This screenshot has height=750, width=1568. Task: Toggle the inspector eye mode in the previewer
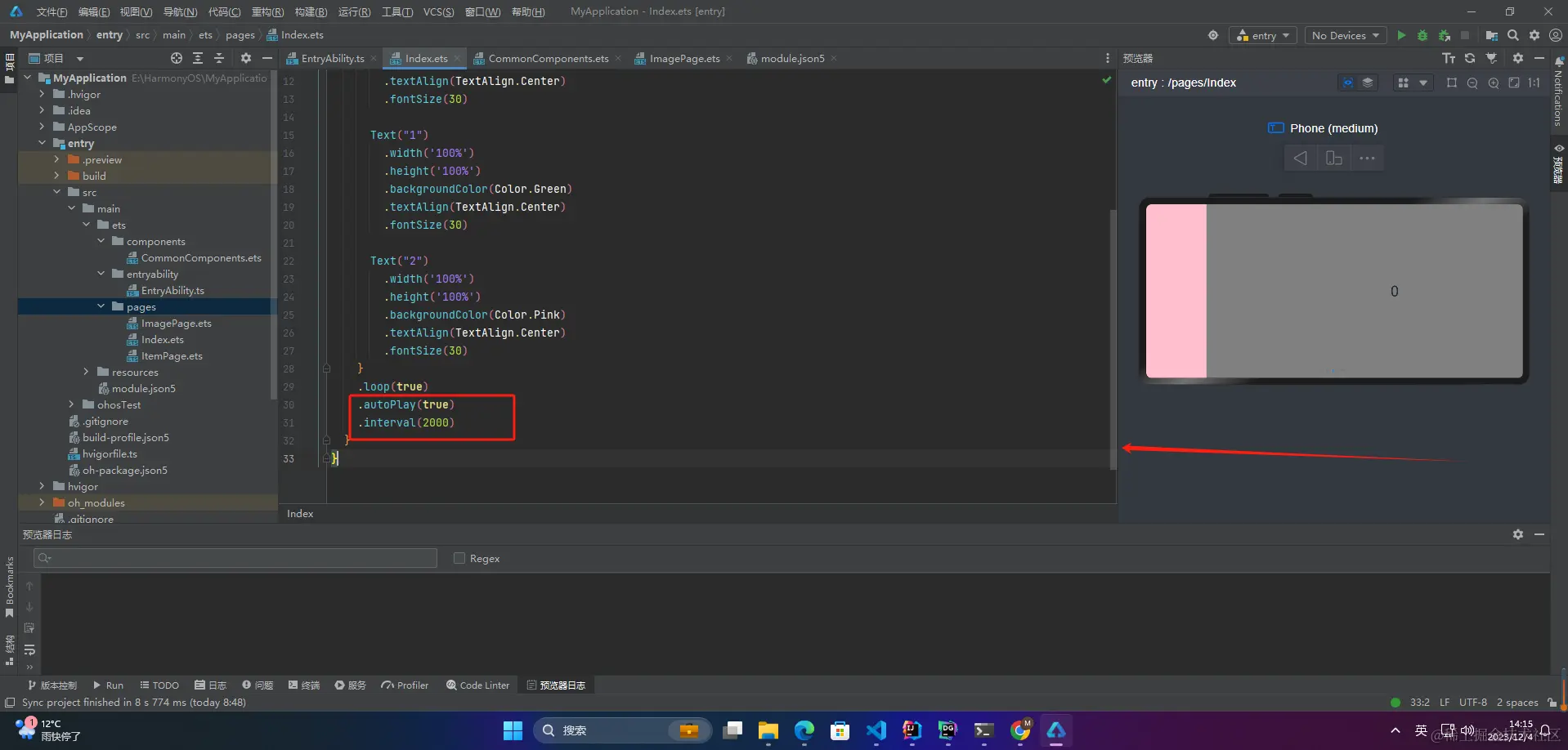[x=1347, y=83]
